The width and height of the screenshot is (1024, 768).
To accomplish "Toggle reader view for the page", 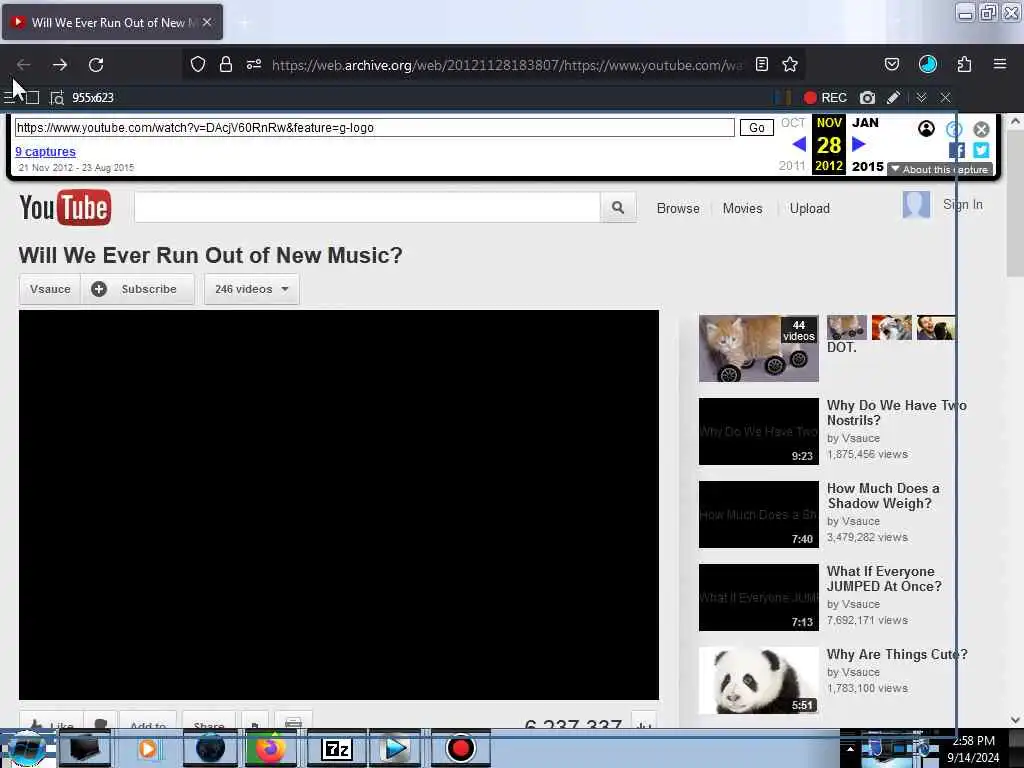I will pos(761,64).
